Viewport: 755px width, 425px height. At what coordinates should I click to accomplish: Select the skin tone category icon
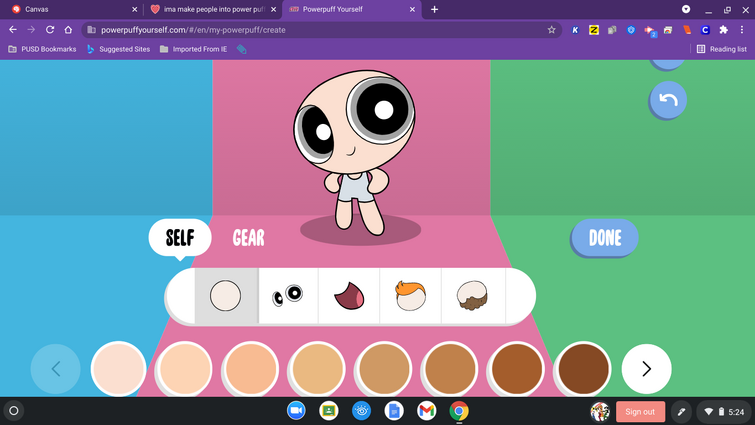226,296
